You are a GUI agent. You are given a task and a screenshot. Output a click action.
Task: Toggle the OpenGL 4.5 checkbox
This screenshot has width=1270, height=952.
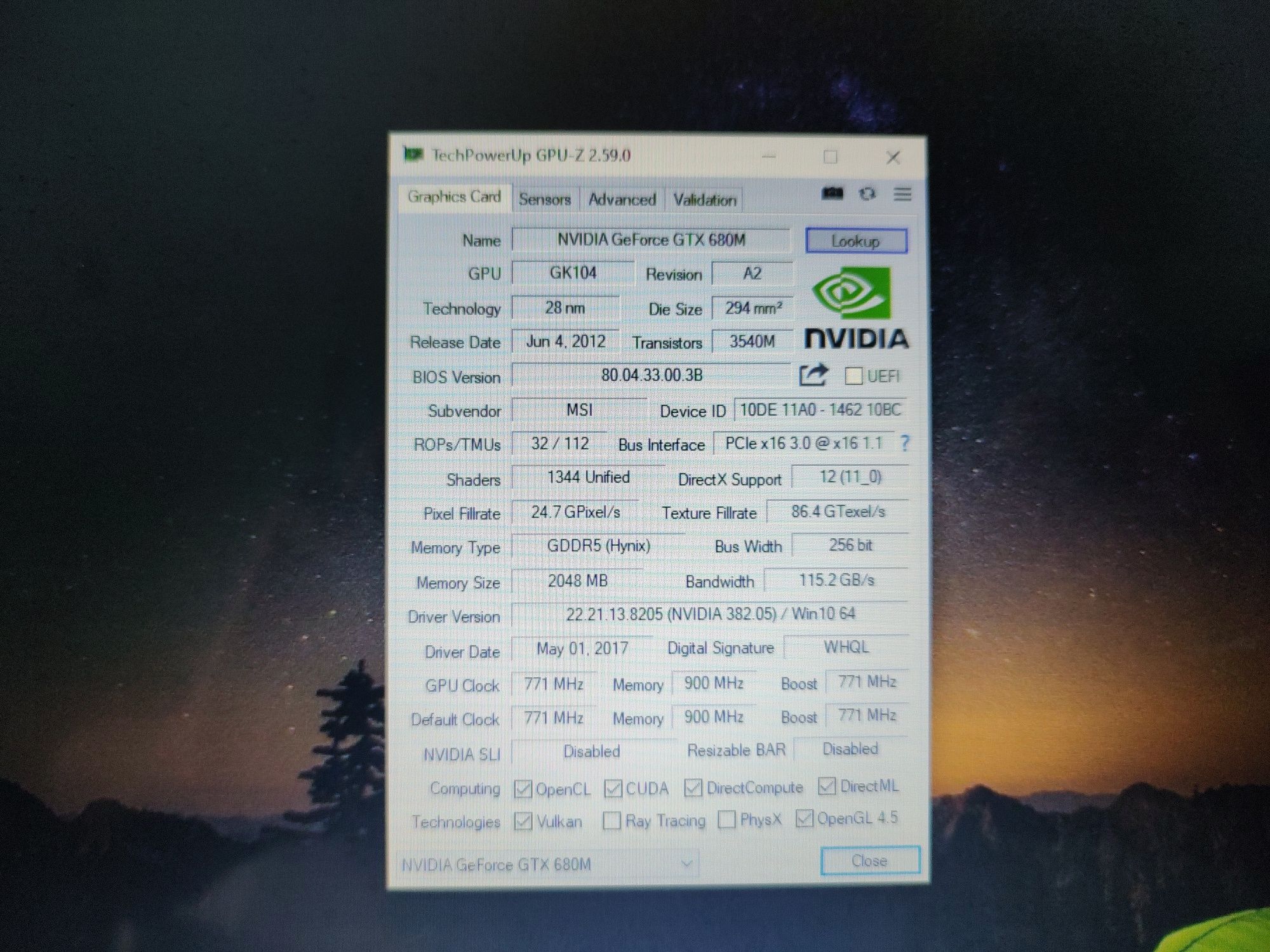tap(804, 818)
